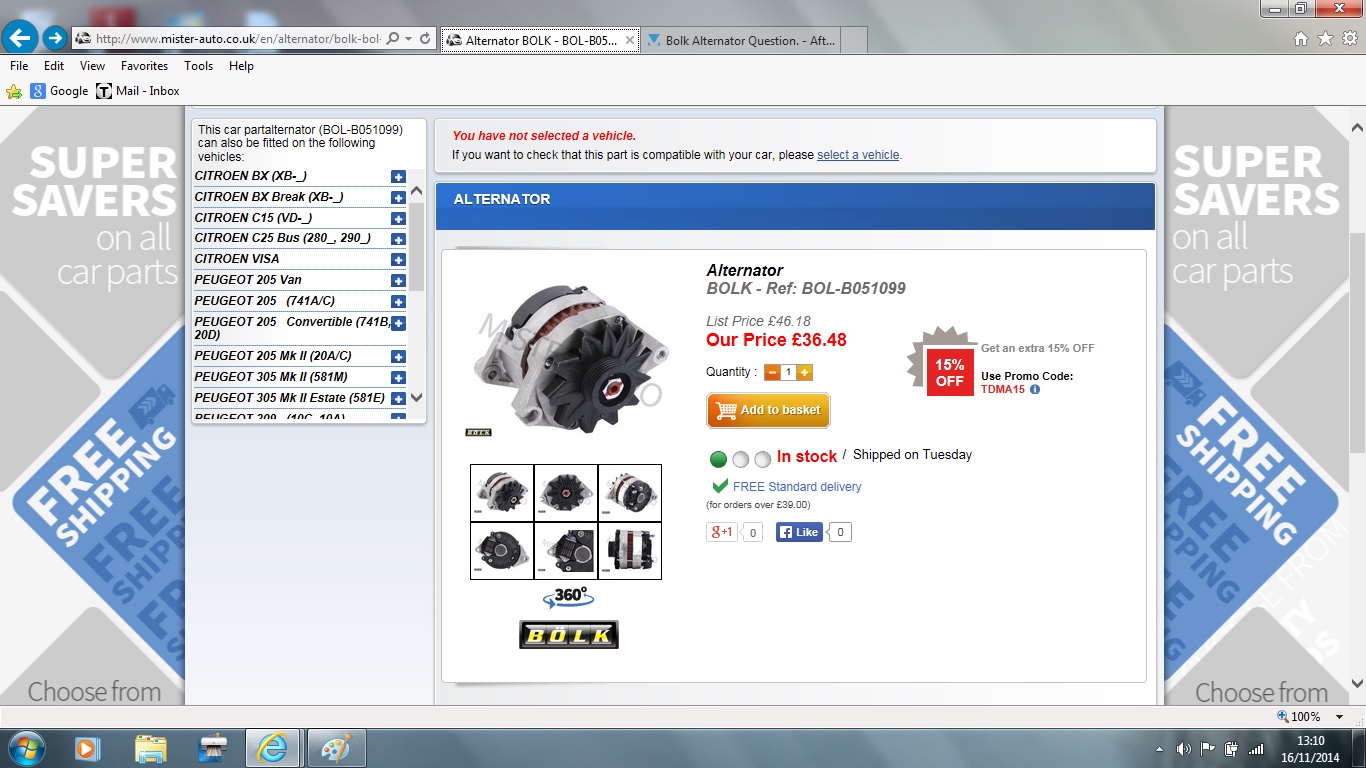
Task: Click the Facebook Like button
Action: (x=800, y=532)
